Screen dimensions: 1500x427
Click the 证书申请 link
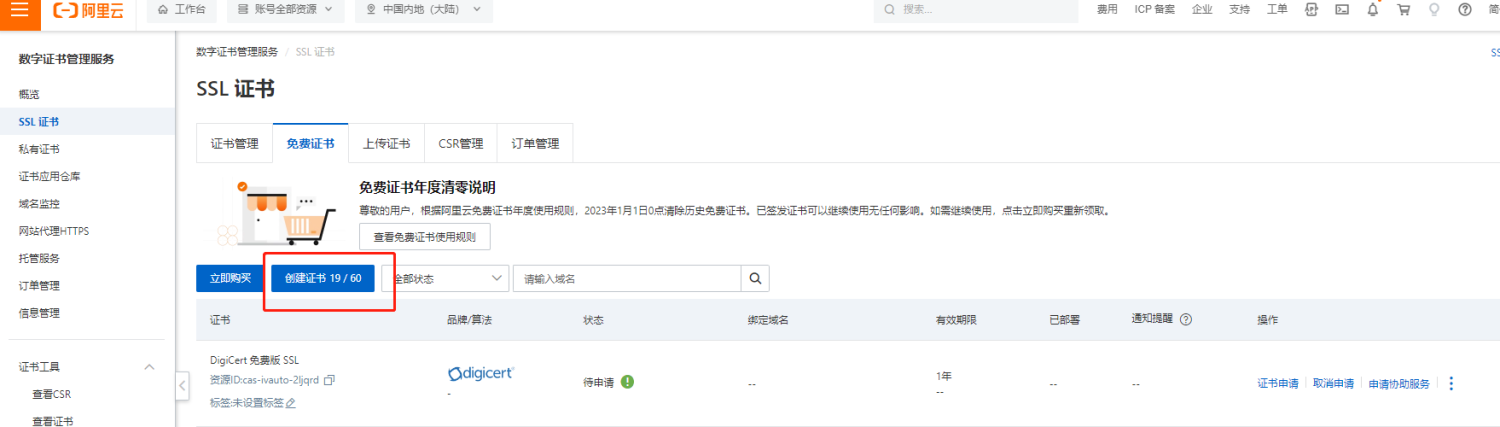[x=1277, y=383]
